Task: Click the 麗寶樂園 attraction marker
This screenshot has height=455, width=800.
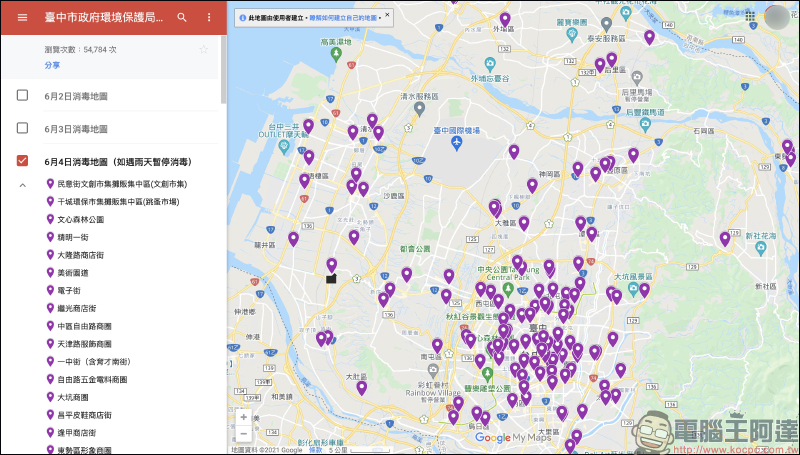Action: tap(572, 35)
